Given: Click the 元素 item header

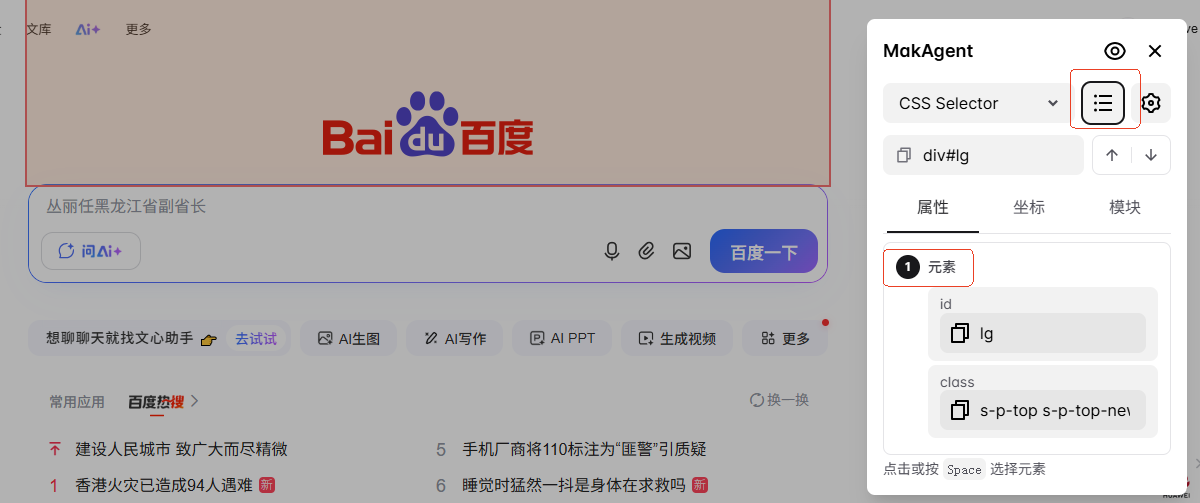Looking at the screenshot, I should [x=928, y=267].
